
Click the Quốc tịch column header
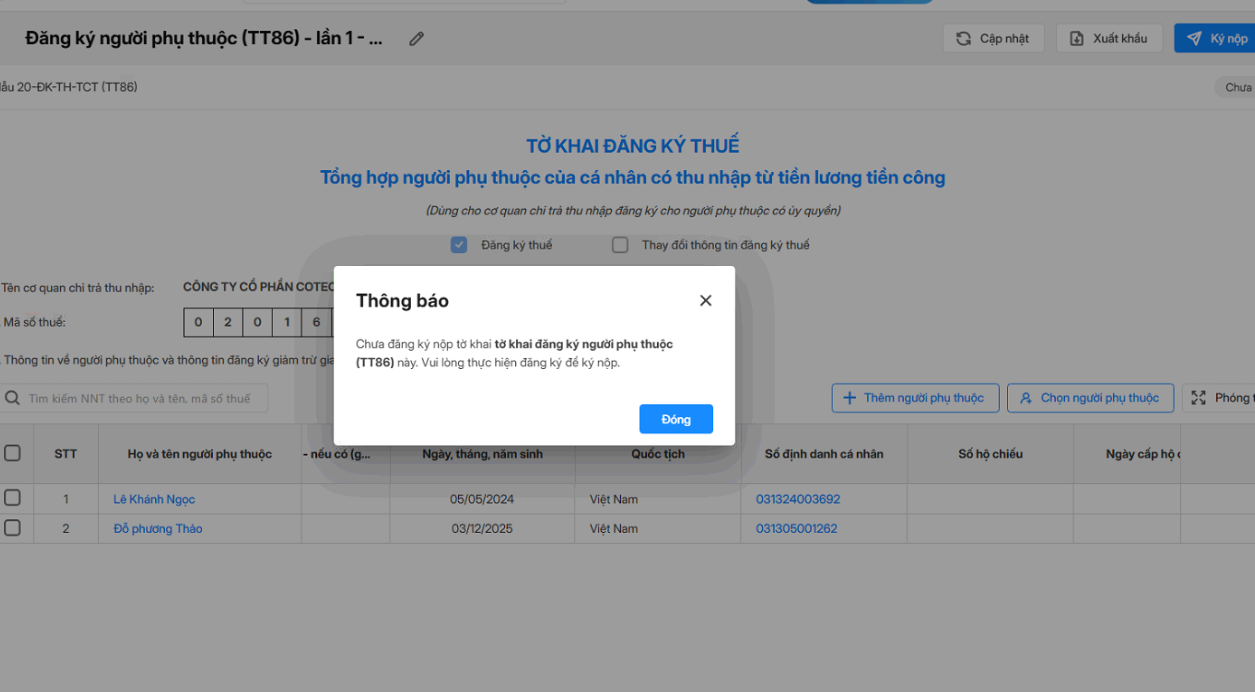pos(658,454)
